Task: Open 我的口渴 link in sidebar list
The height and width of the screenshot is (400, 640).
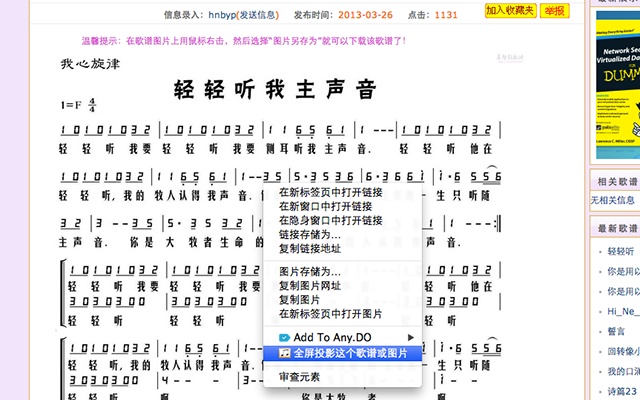Action: click(623, 371)
